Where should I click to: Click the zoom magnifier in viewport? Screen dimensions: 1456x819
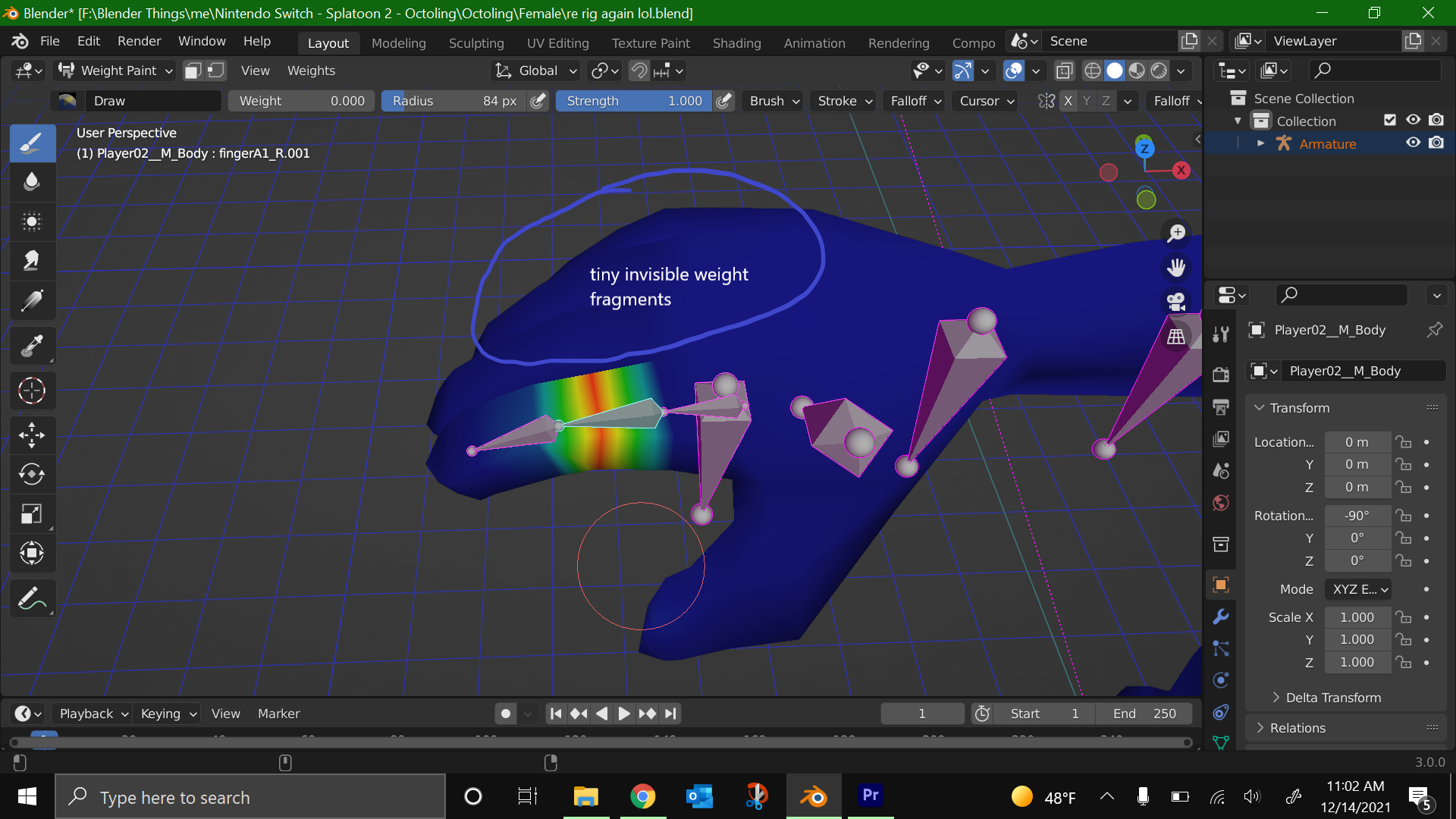coord(1176,234)
